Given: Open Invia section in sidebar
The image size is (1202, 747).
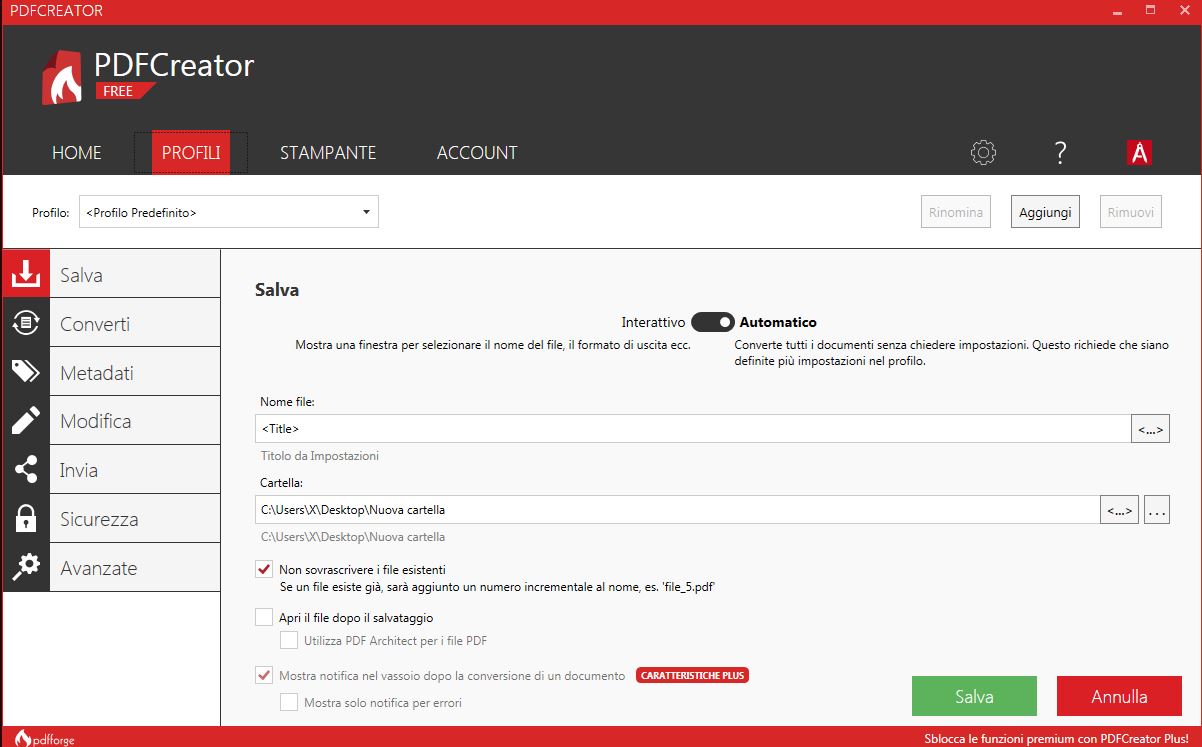Looking at the screenshot, I should pyautogui.click(x=111, y=470).
